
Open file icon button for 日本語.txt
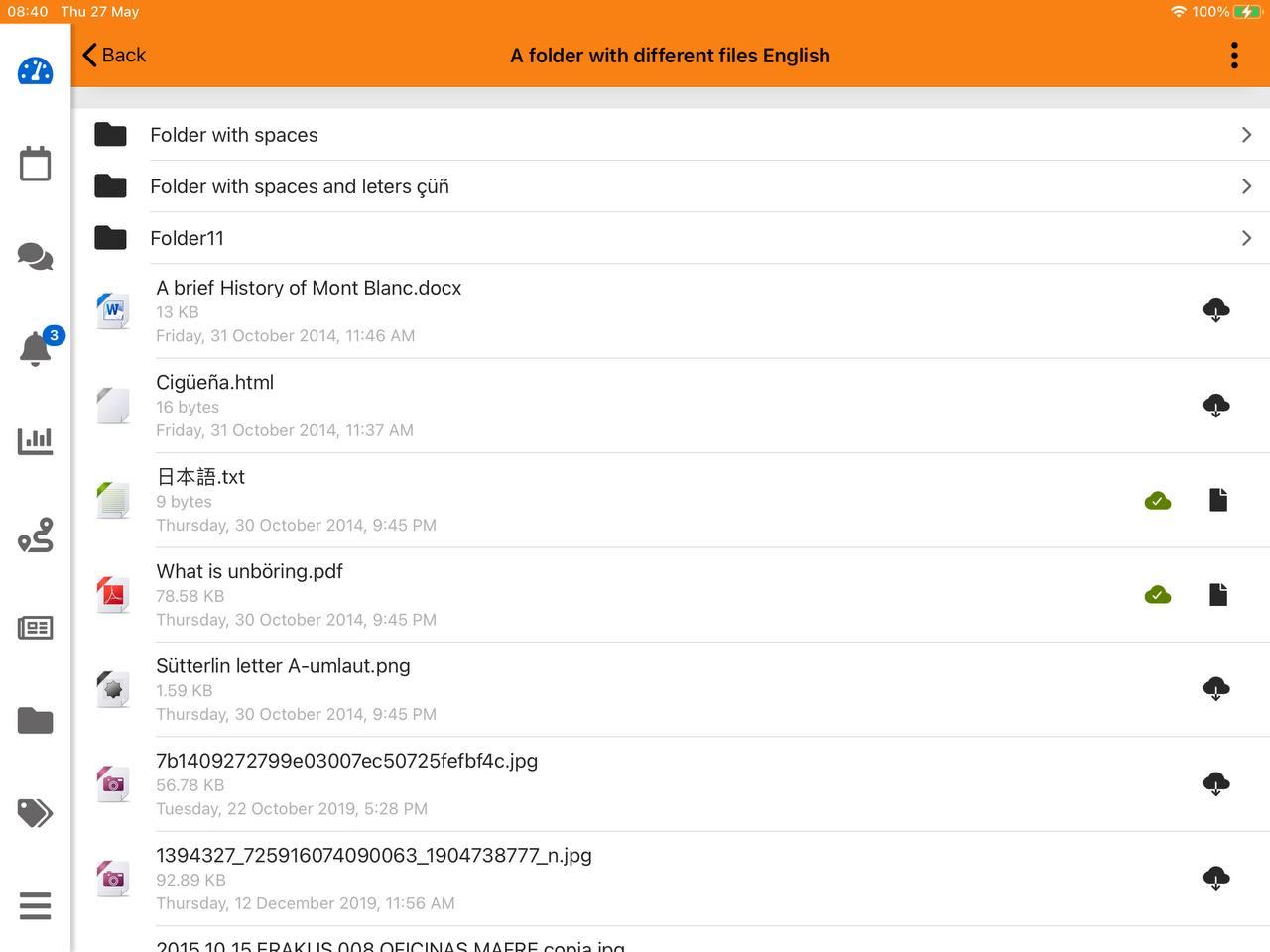click(x=1218, y=500)
